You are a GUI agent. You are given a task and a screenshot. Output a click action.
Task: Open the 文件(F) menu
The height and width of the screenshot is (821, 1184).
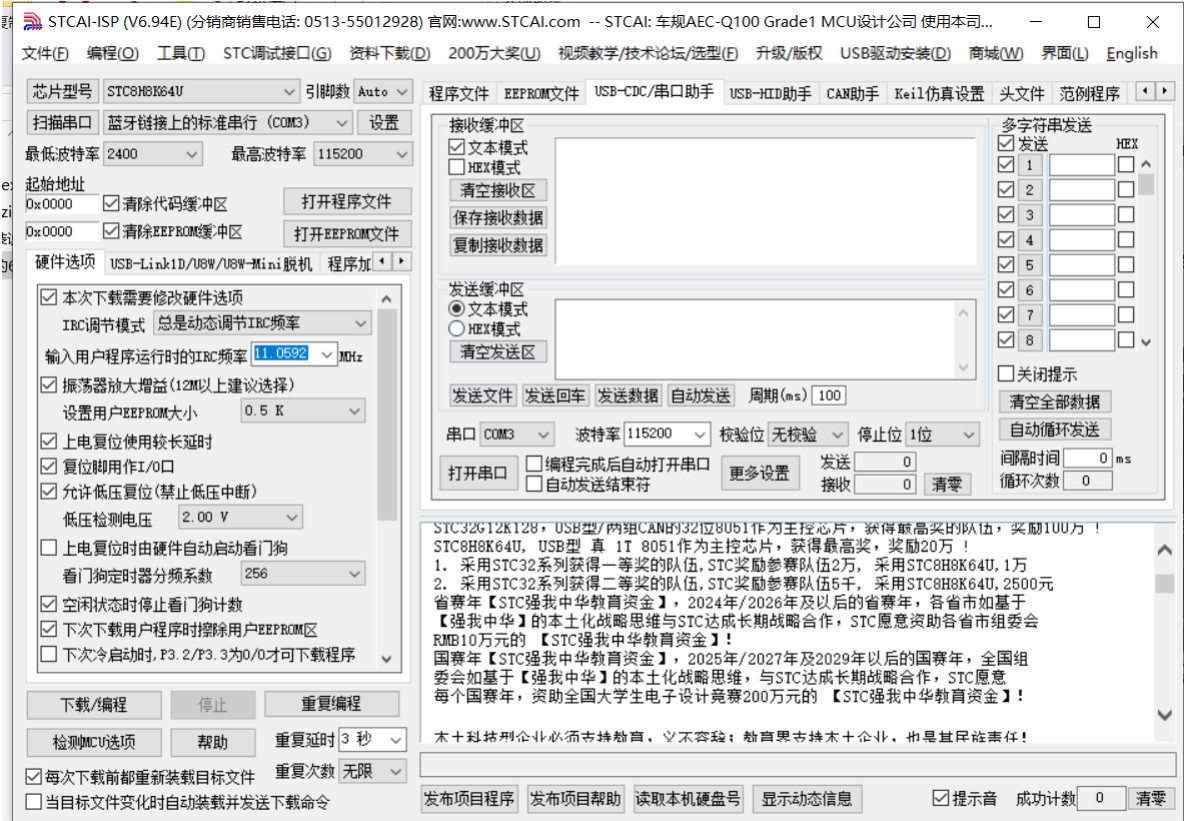click(45, 54)
